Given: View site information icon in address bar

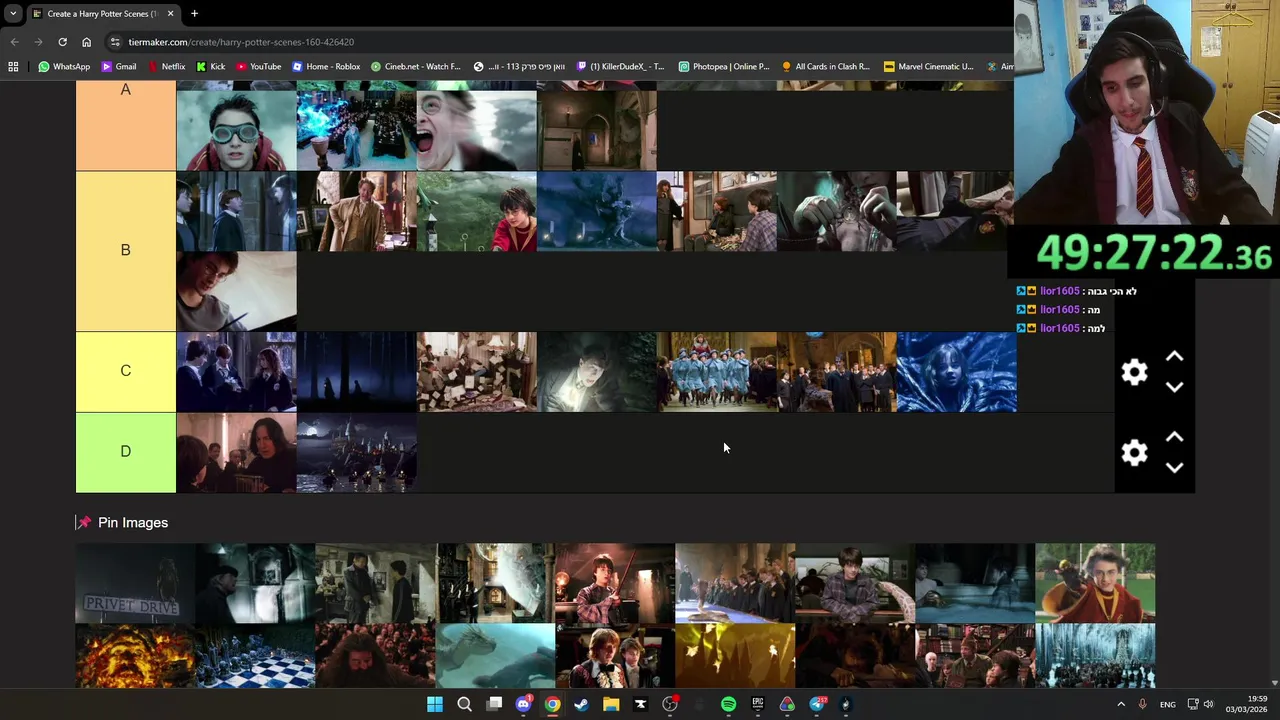Looking at the screenshot, I should [x=116, y=42].
